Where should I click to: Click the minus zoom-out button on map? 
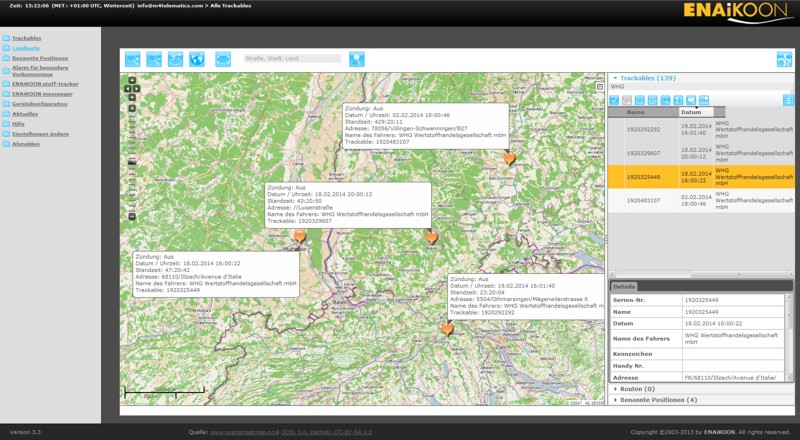pos(132,217)
